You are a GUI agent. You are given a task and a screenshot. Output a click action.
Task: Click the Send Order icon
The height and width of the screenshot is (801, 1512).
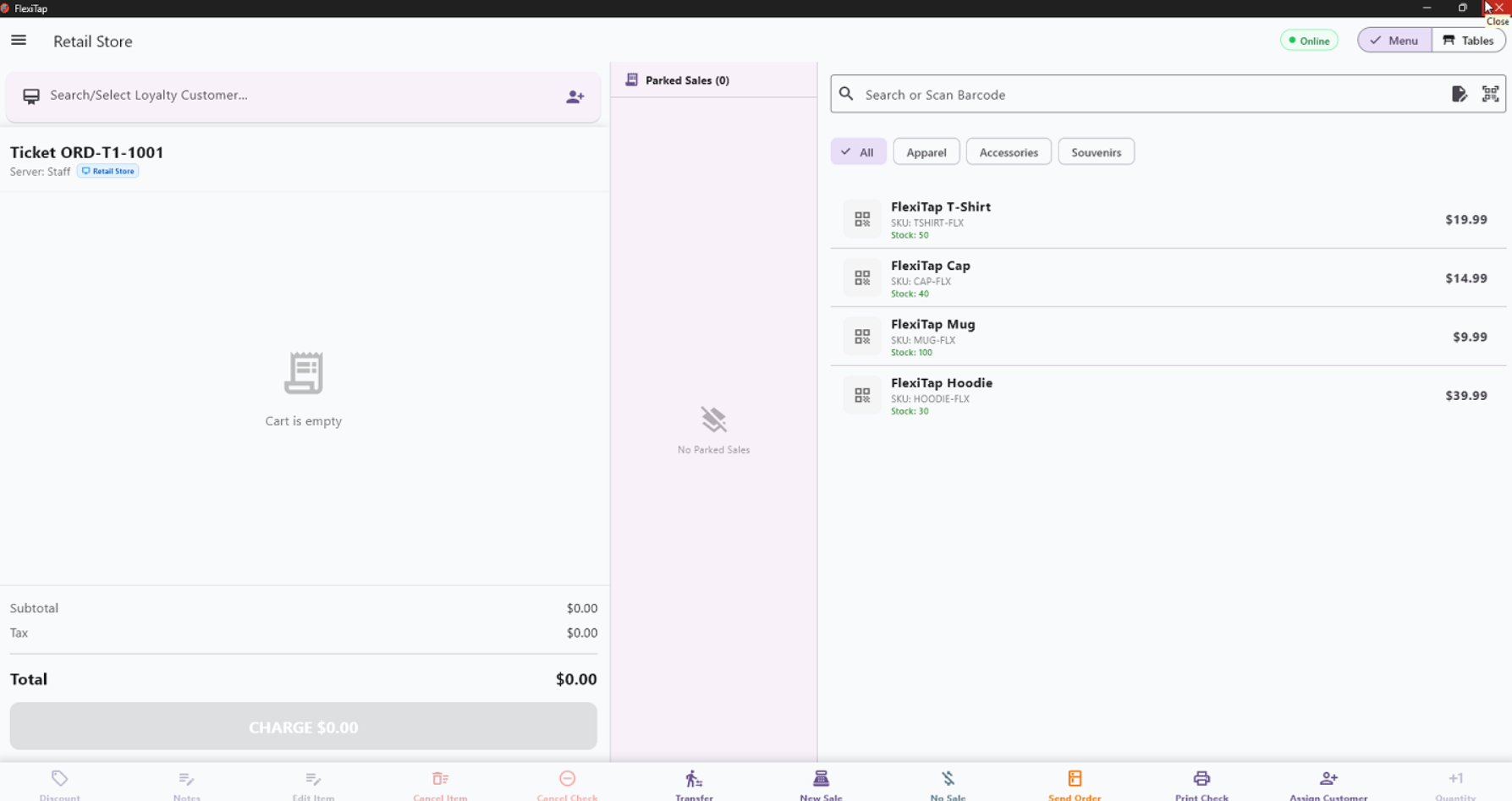click(x=1075, y=778)
